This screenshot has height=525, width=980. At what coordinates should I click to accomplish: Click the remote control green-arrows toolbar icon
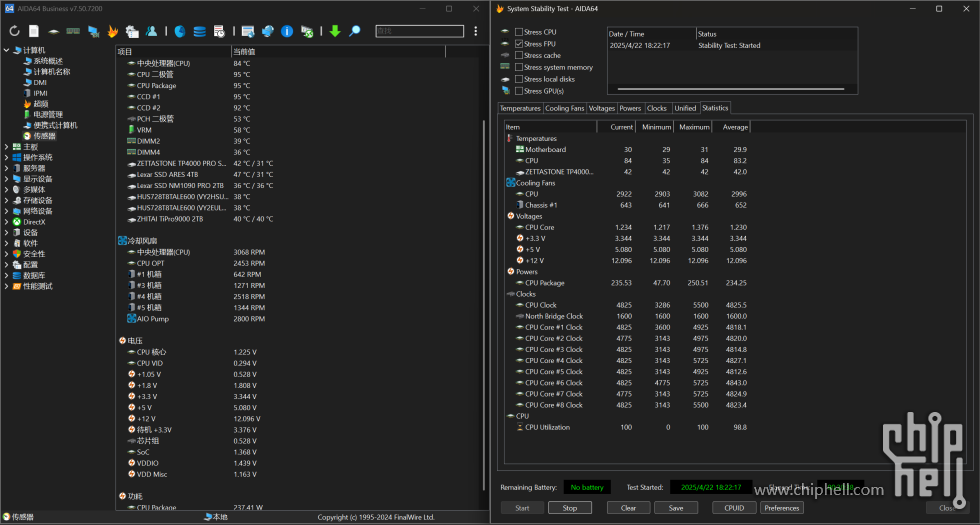pos(307,31)
